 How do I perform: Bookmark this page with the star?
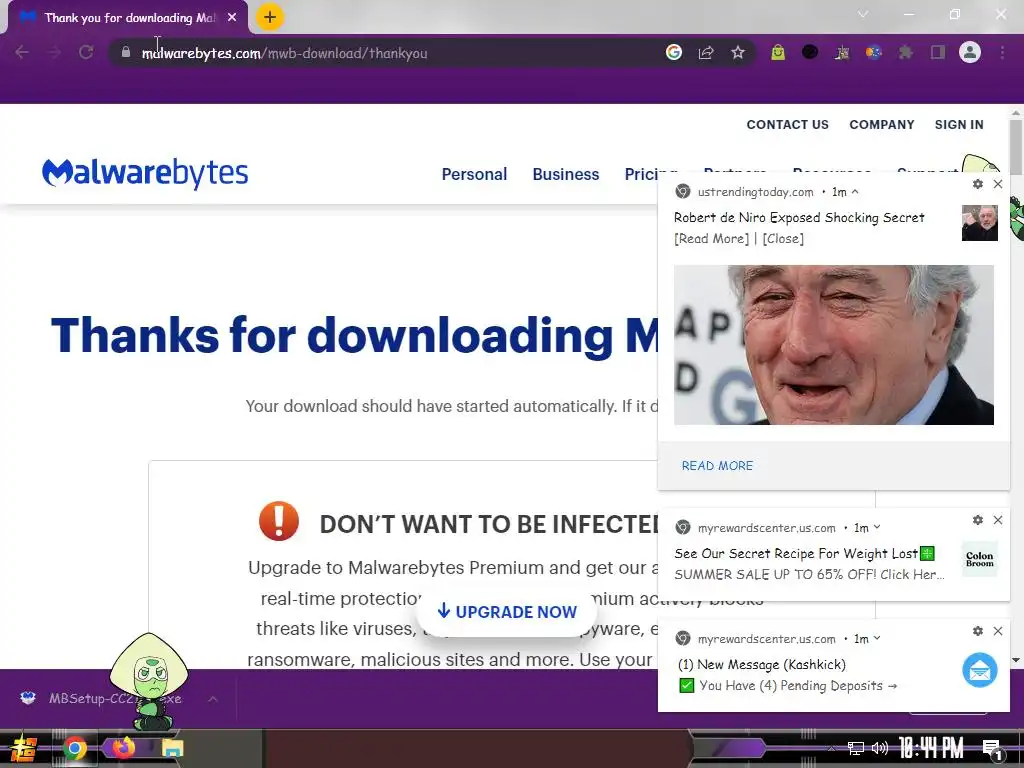[x=738, y=52]
